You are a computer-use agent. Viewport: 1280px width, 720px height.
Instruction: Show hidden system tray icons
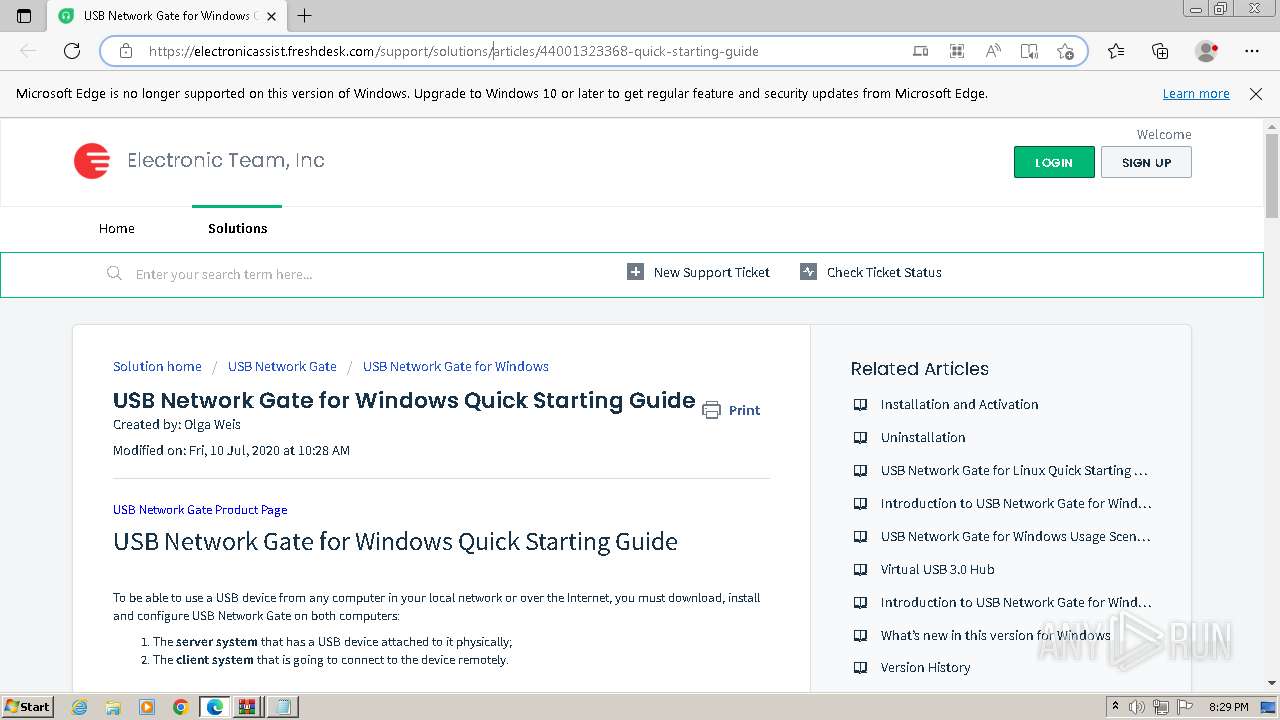click(1115, 707)
